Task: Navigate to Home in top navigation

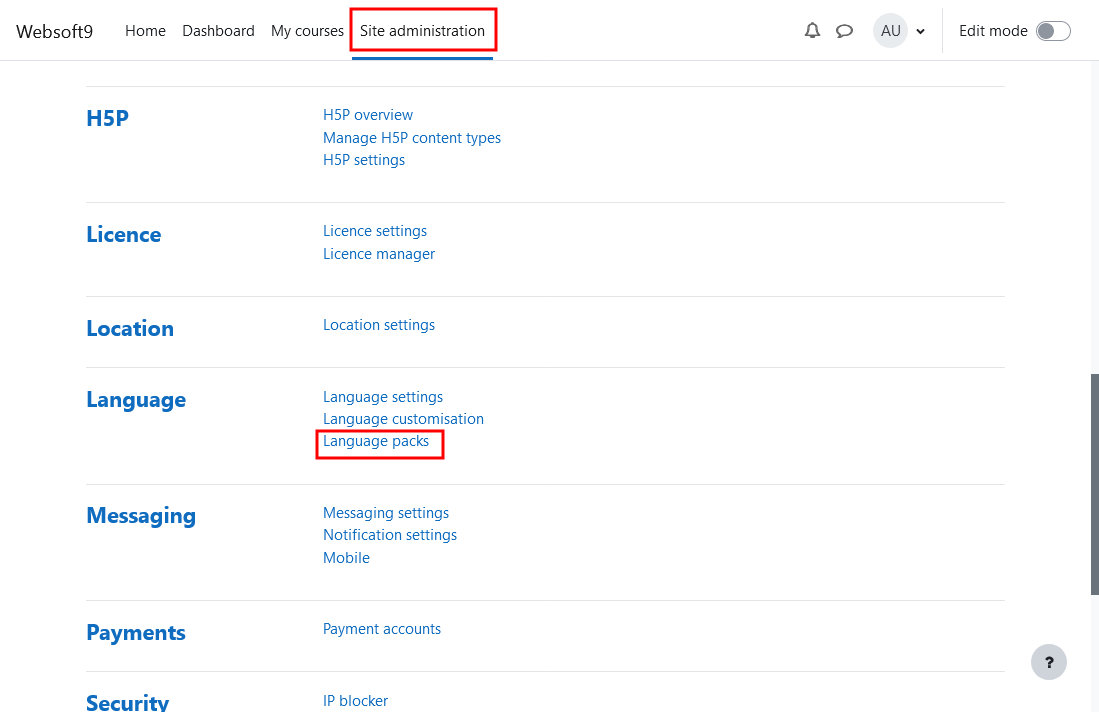Action: click(145, 31)
